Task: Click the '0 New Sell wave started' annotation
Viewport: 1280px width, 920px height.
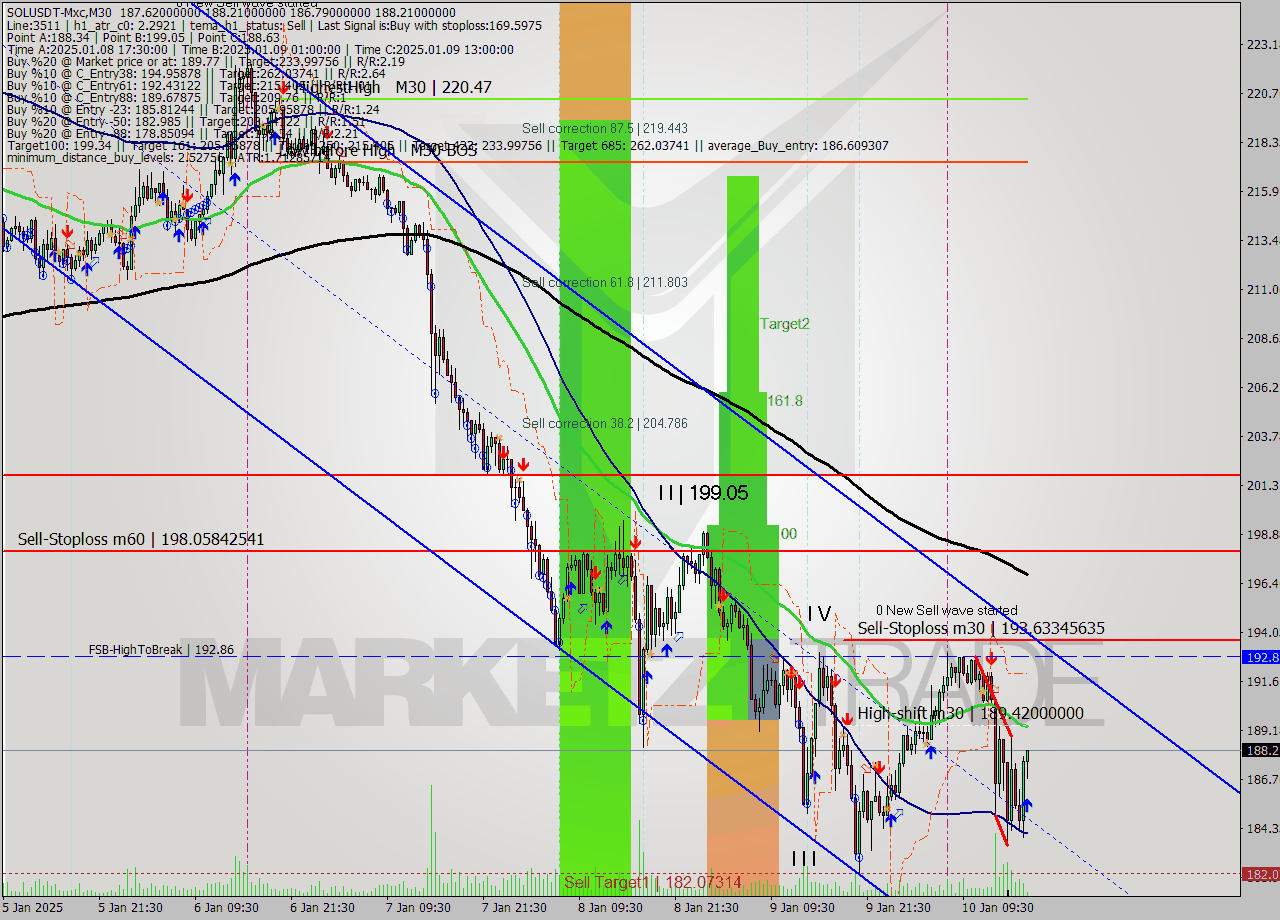Action: click(947, 610)
